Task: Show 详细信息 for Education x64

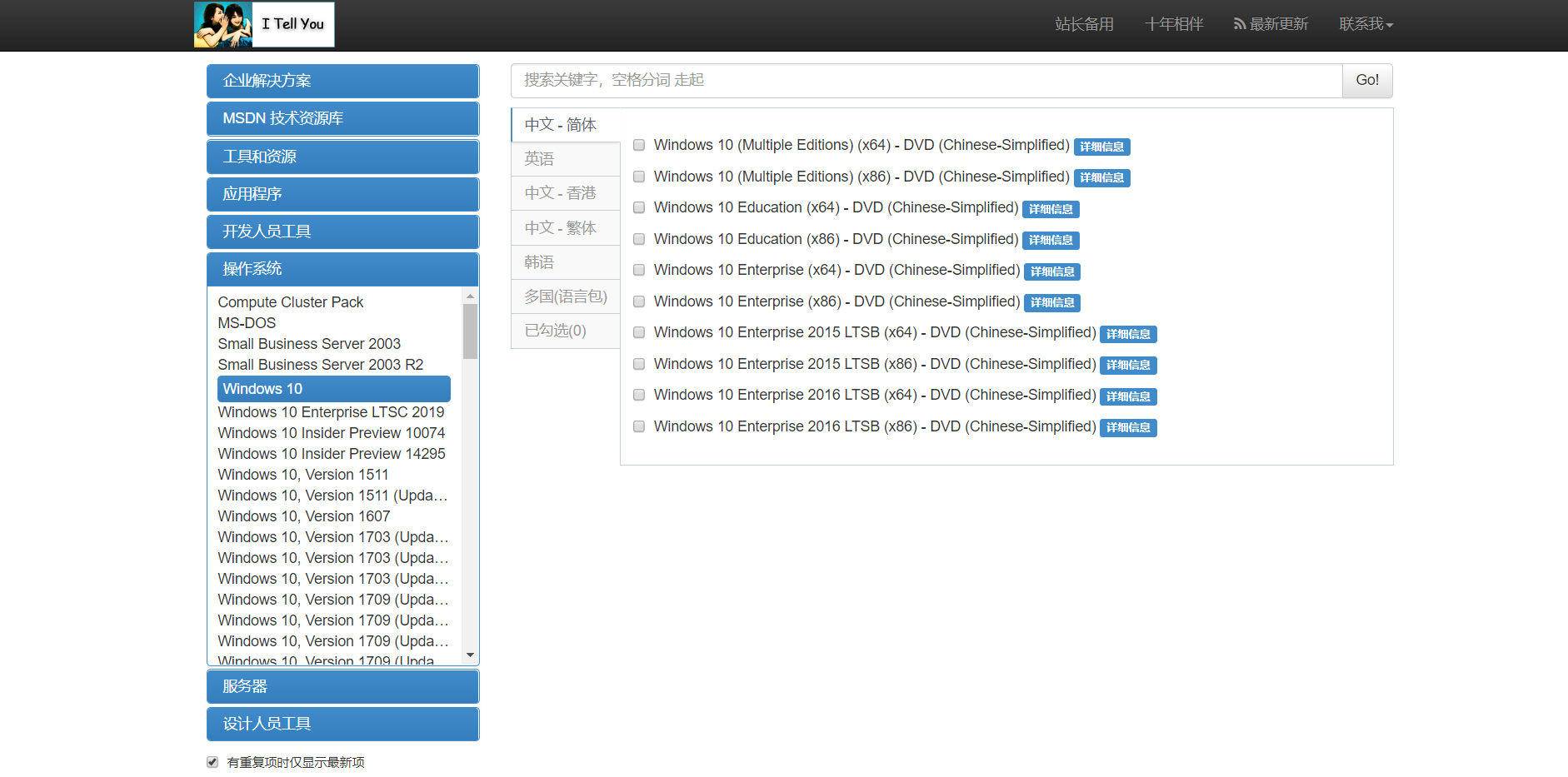Action: pyautogui.click(x=1051, y=209)
